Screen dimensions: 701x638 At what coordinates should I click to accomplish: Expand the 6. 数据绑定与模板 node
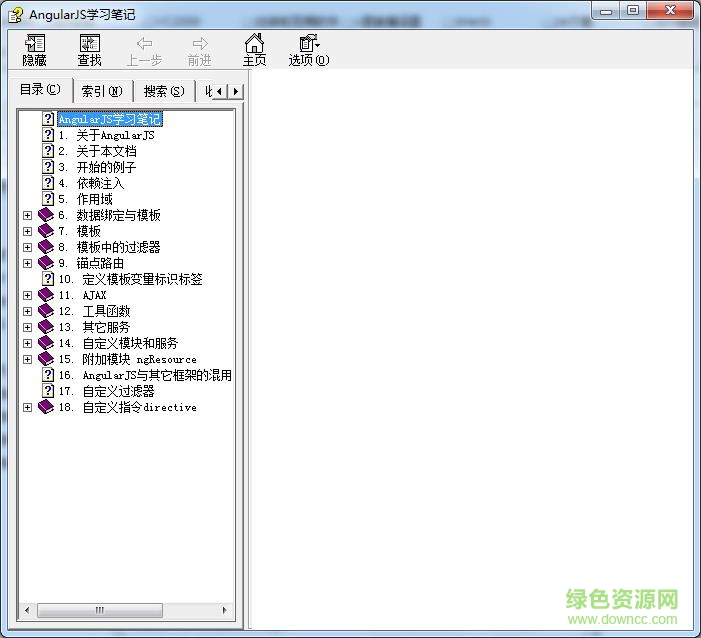coord(28,215)
